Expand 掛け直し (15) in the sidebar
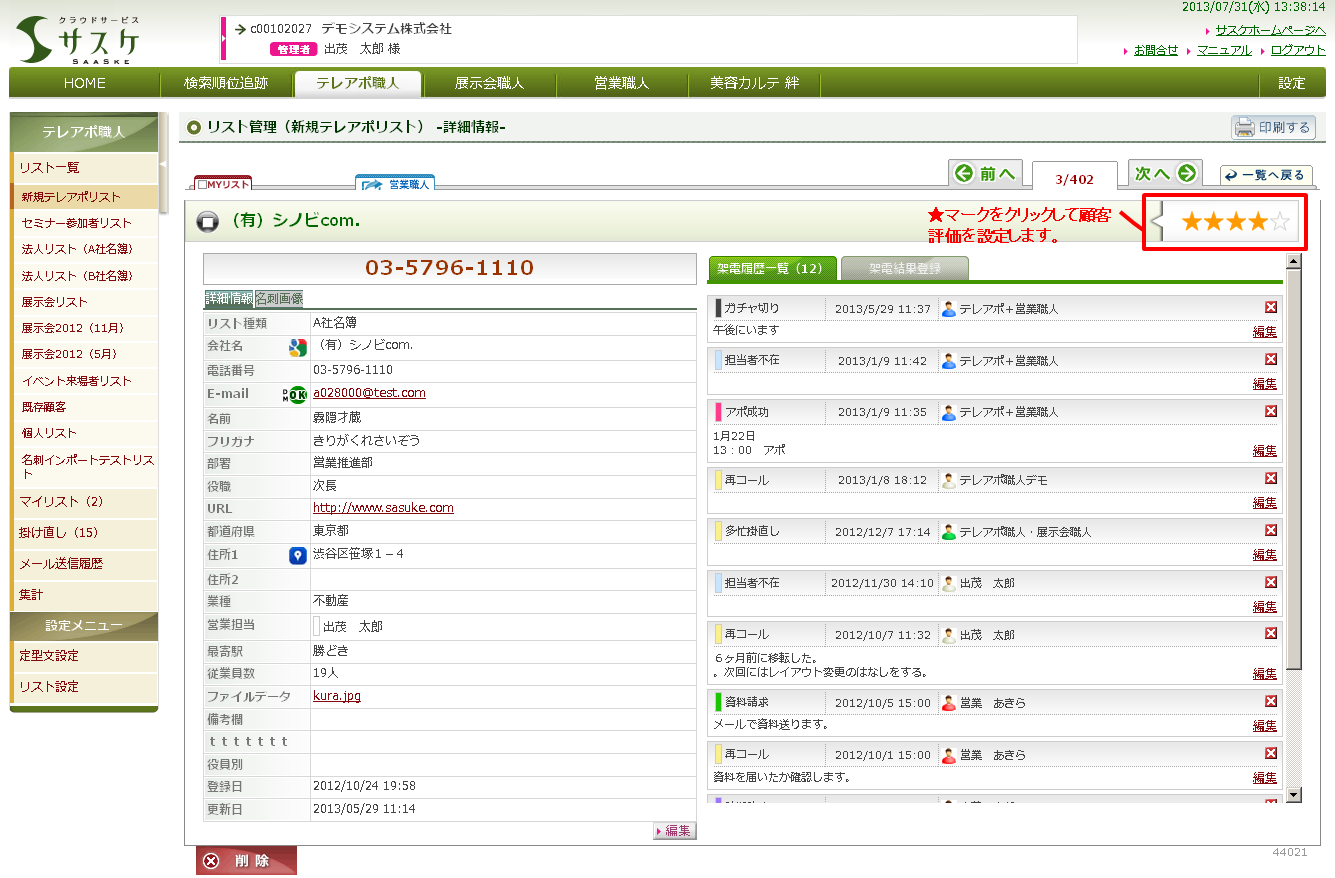 (x=84, y=533)
